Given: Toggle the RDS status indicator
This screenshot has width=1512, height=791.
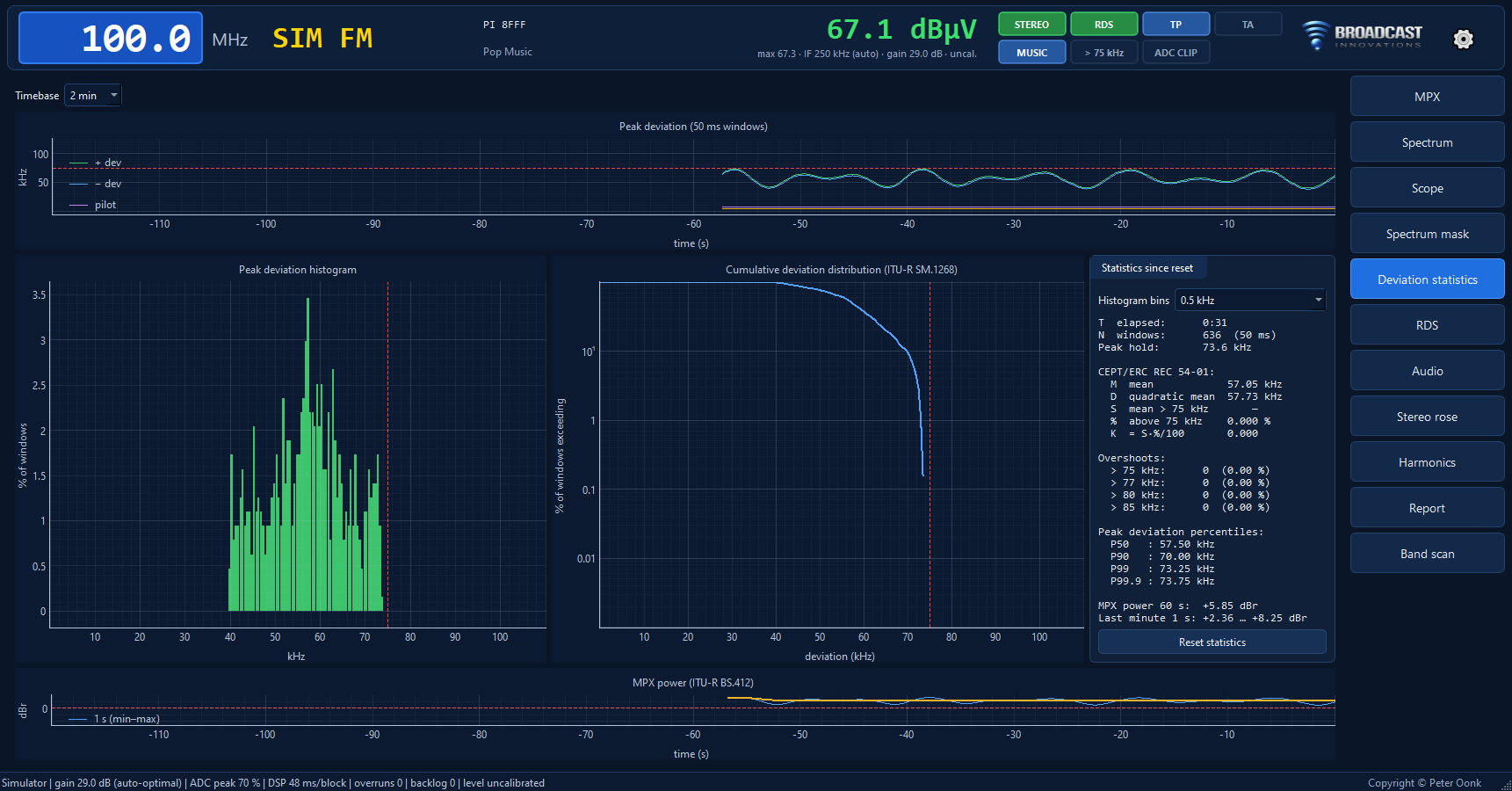Looking at the screenshot, I should pyautogui.click(x=1103, y=25).
